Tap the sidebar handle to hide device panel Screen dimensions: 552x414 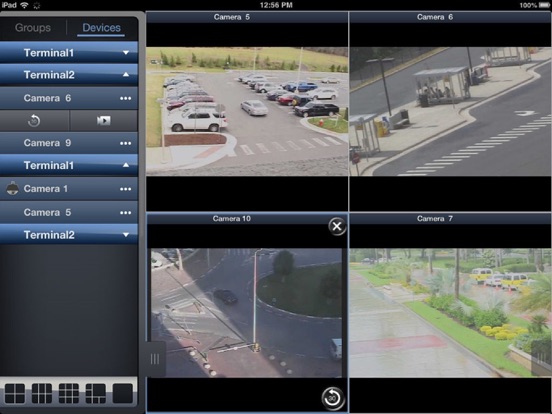click(x=155, y=359)
